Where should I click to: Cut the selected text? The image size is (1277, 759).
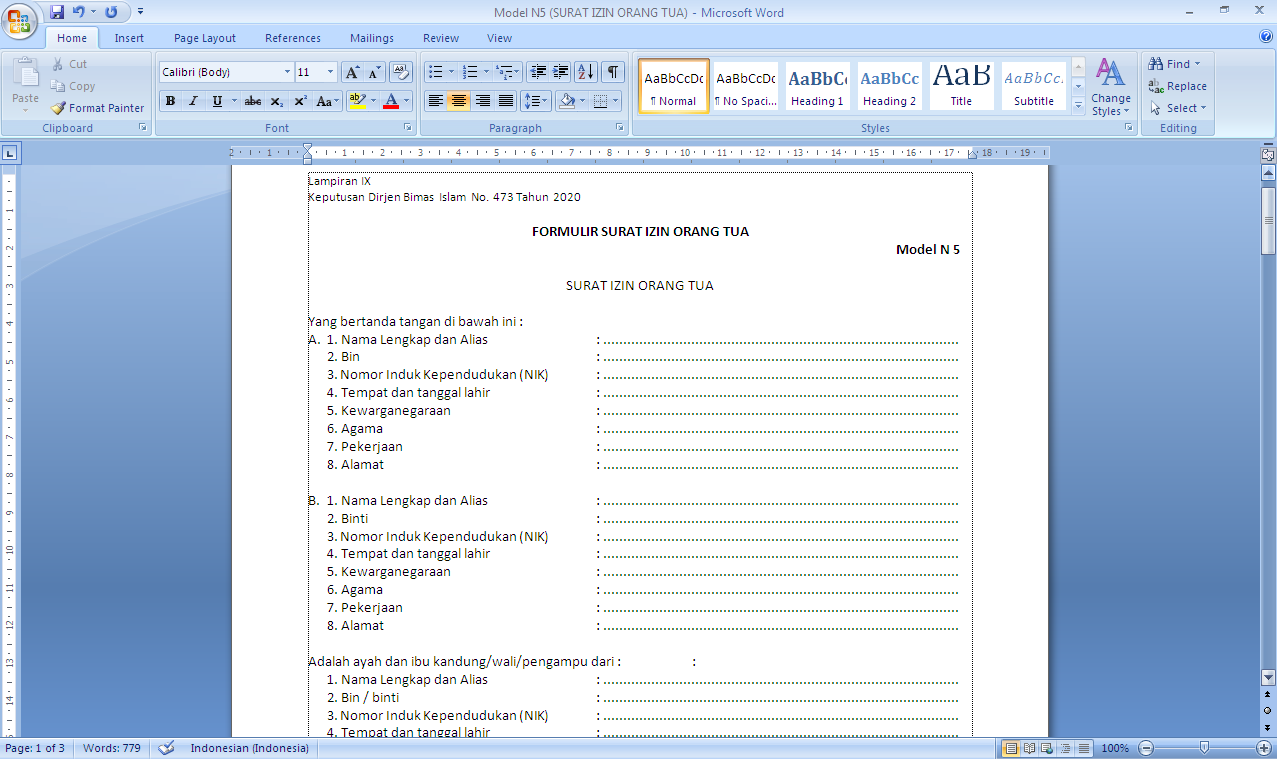tap(69, 64)
